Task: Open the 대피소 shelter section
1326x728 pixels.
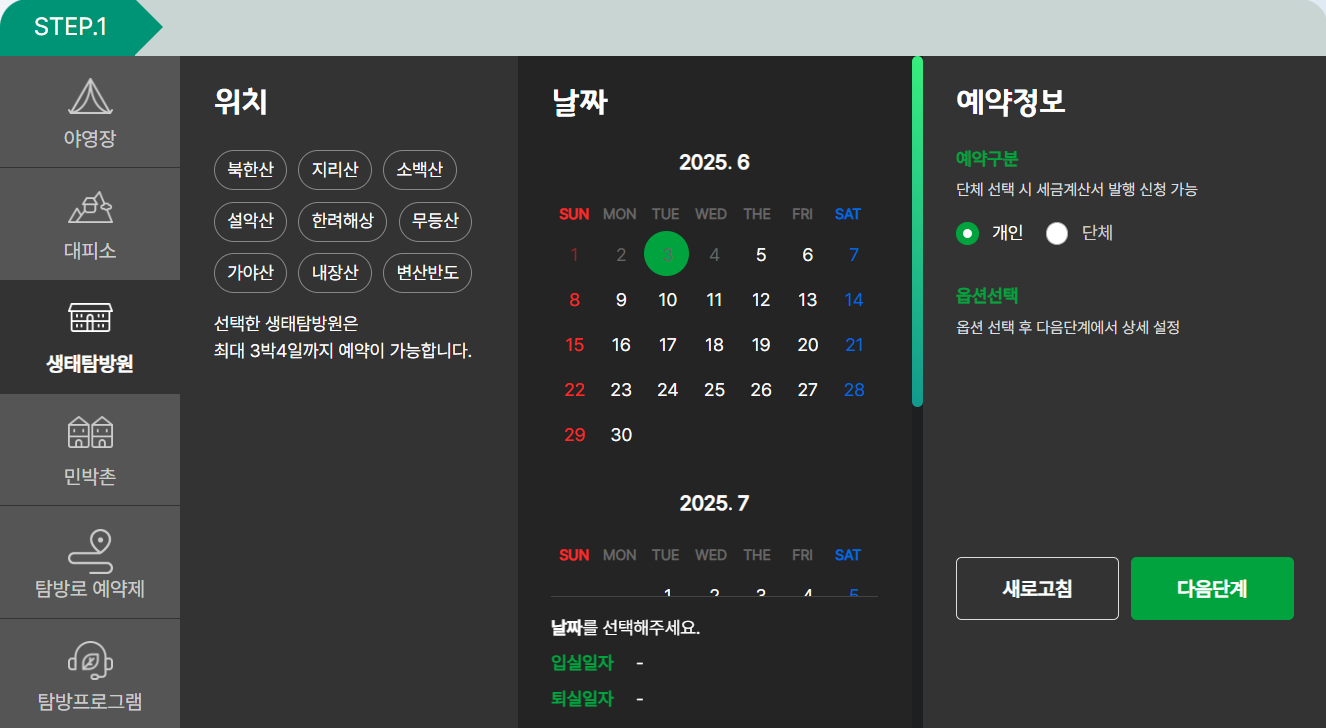Action: point(90,223)
